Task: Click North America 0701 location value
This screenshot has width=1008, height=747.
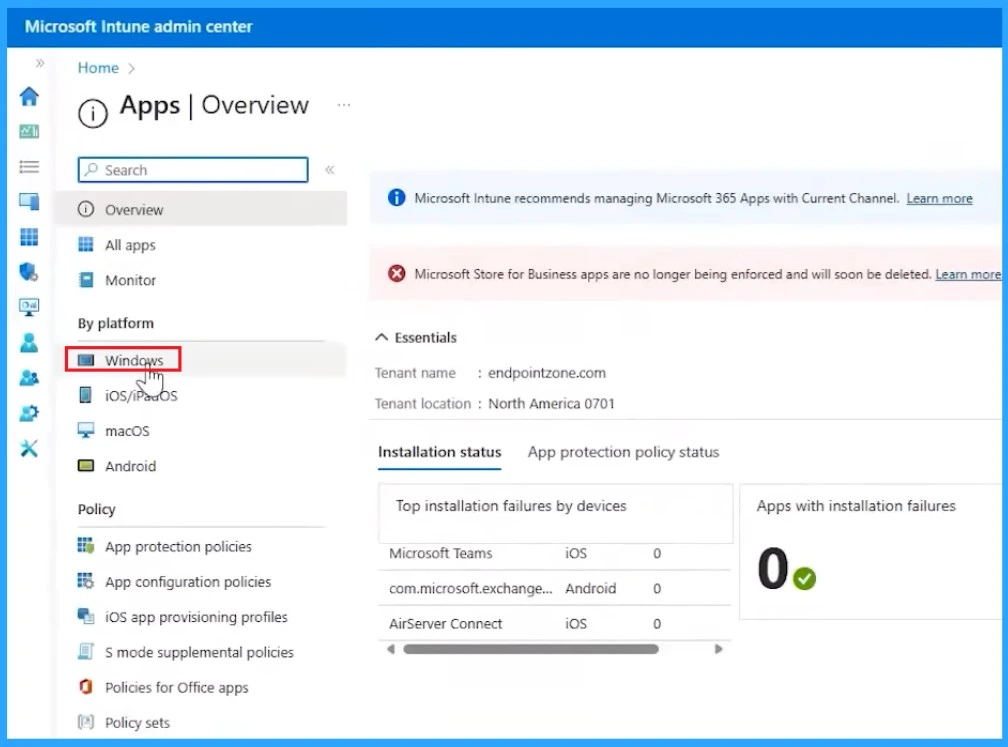Action: pyautogui.click(x=551, y=404)
